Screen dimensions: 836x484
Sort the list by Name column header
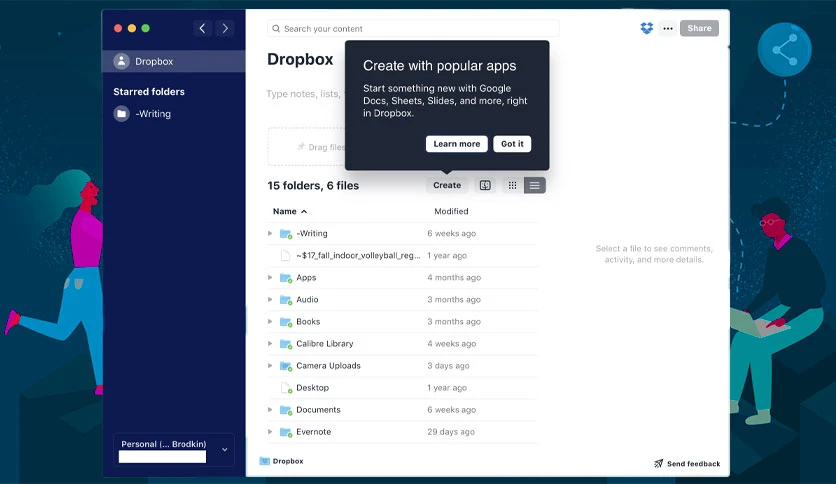290,212
